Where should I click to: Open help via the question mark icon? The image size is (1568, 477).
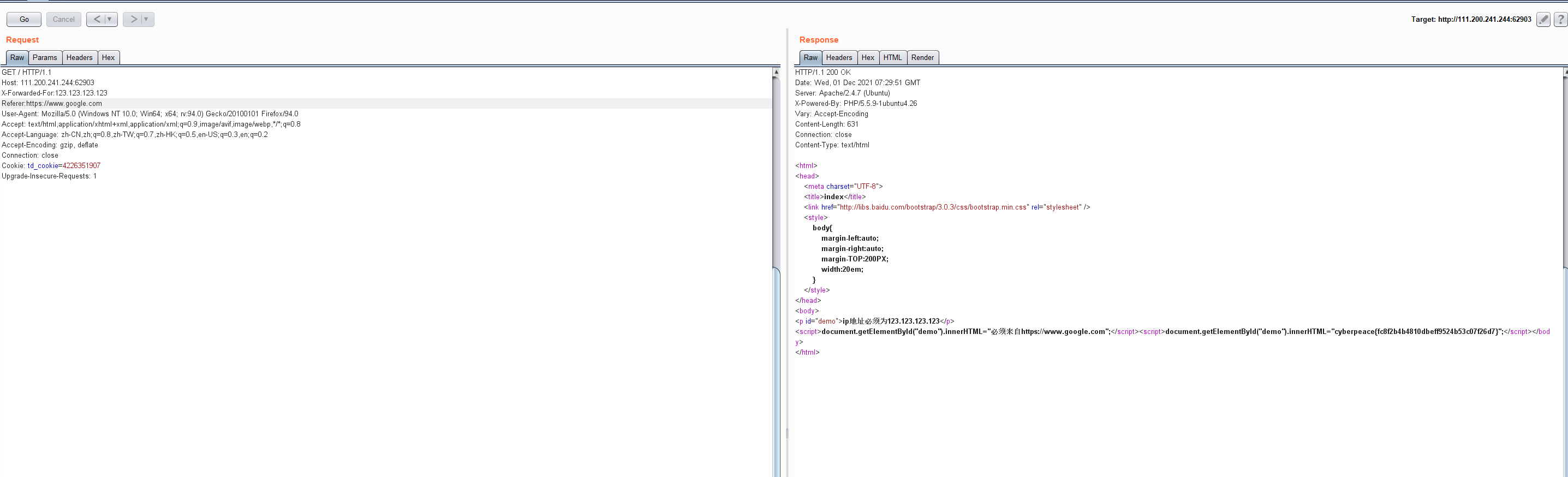pos(1560,20)
